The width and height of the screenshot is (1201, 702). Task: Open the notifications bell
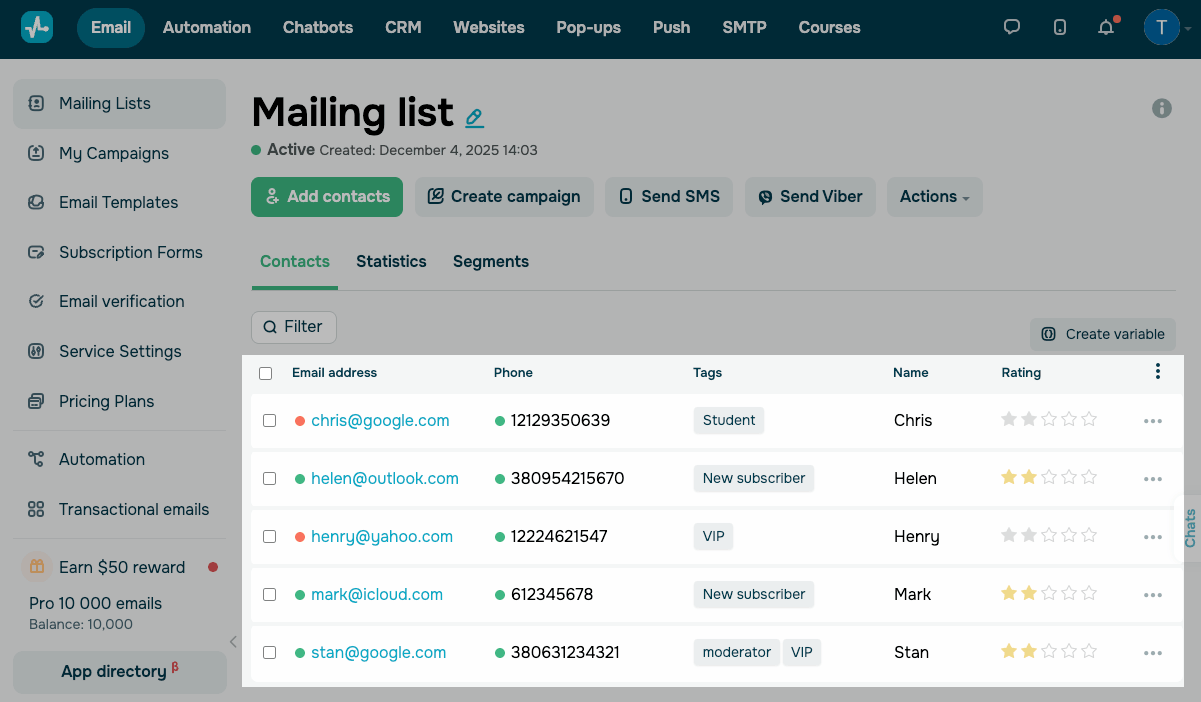pyautogui.click(x=1106, y=28)
